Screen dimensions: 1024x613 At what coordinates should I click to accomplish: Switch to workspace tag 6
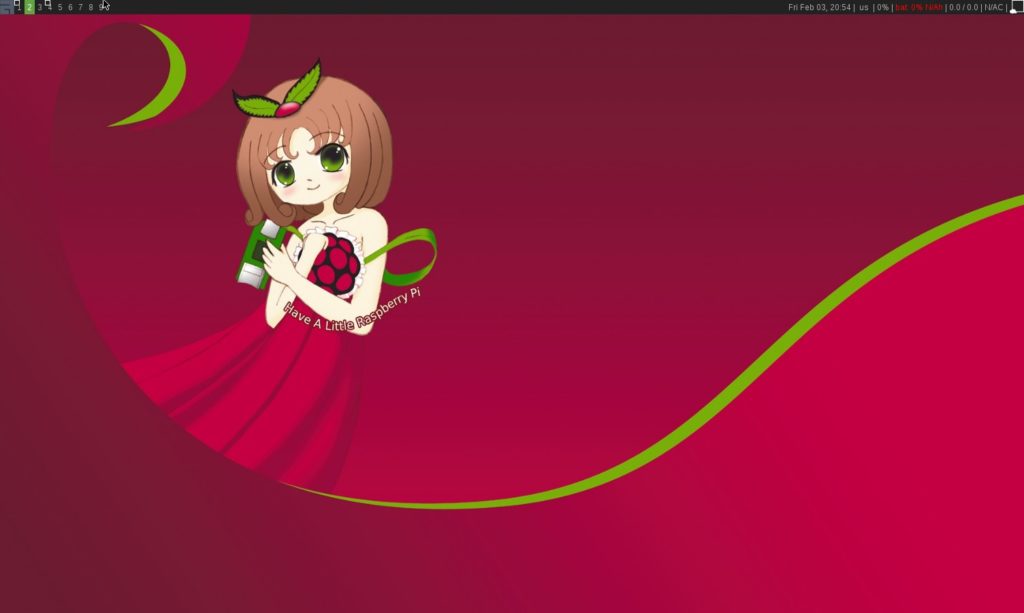tap(71, 7)
